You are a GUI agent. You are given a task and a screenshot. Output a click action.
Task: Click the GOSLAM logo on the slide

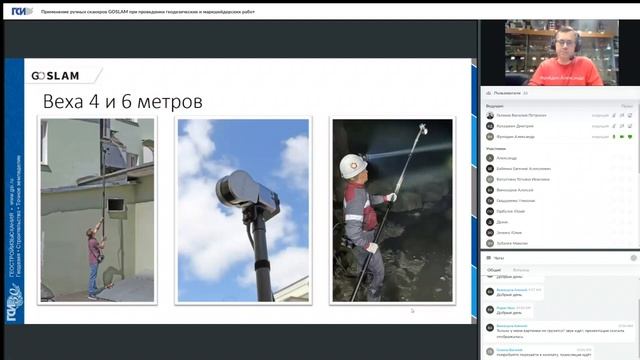coord(55,76)
